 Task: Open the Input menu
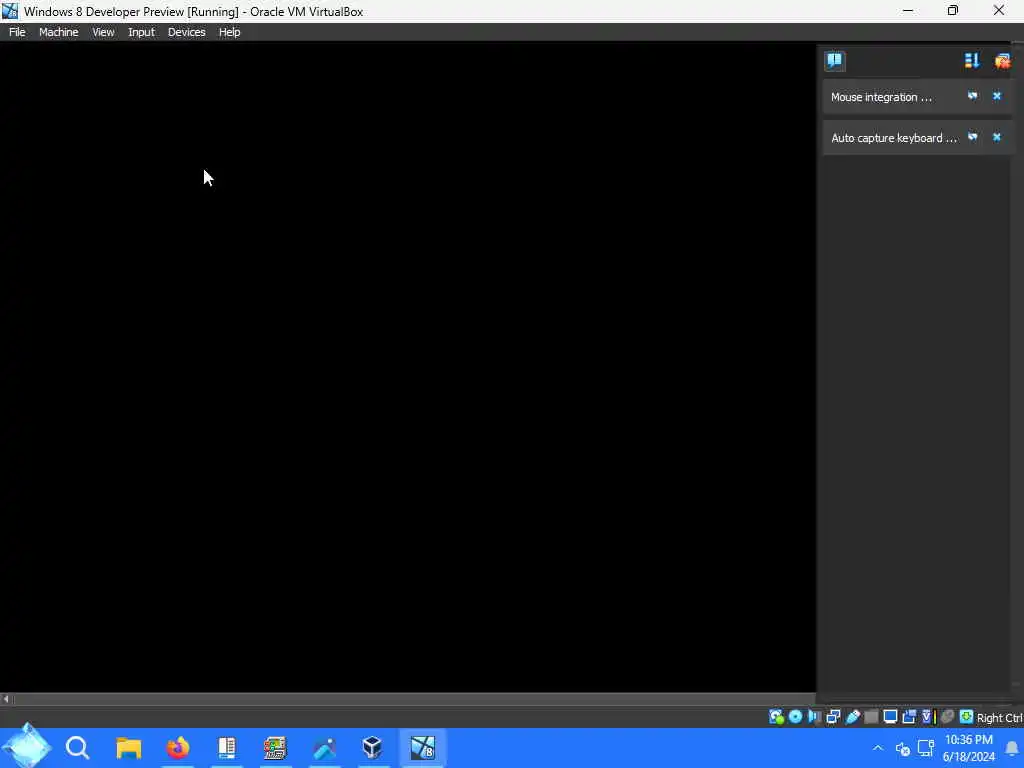click(141, 32)
